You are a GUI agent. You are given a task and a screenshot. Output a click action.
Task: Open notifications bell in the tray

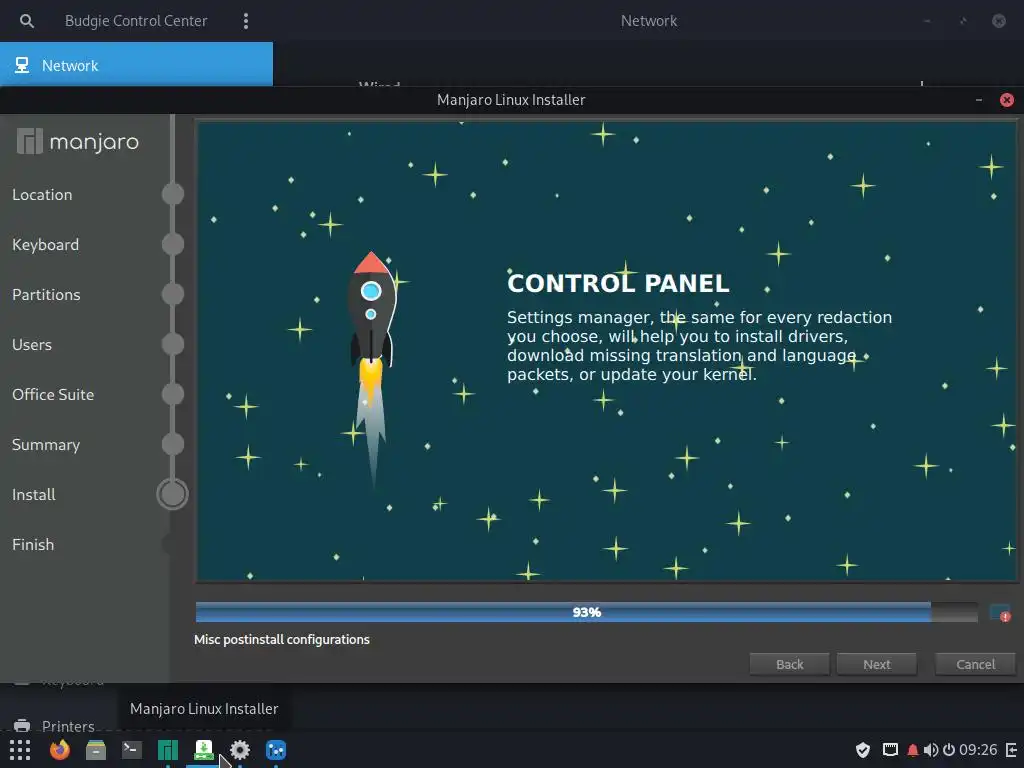[913, 750]
